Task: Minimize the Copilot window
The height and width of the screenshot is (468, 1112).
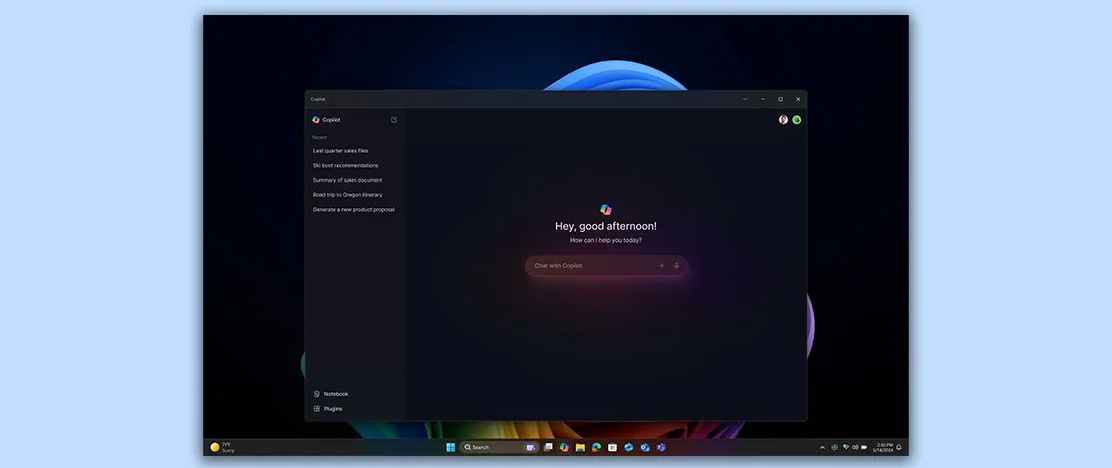Action: coord(763,99)
